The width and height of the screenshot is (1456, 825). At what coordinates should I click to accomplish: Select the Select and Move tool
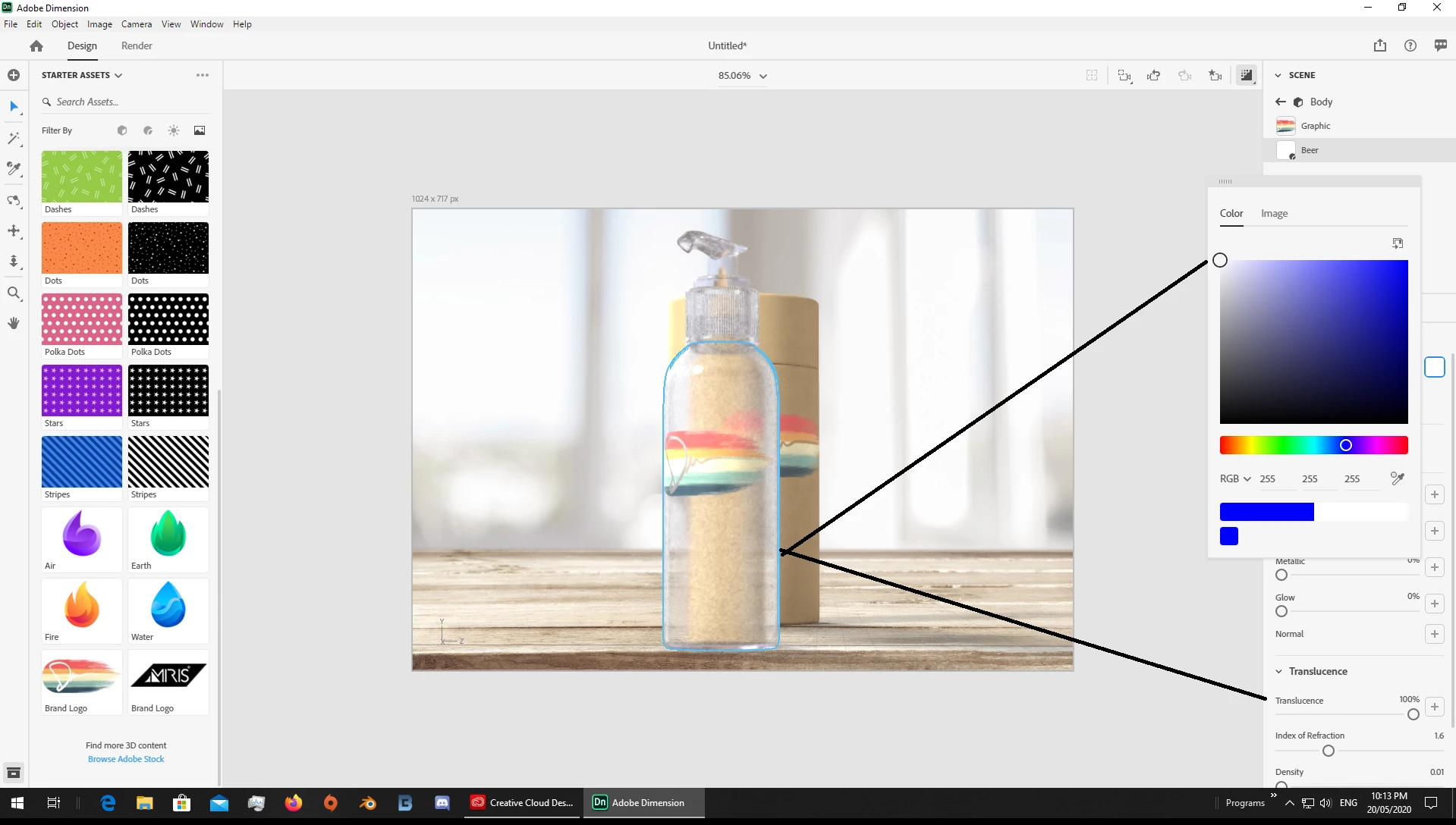click(x=14, y=106)
